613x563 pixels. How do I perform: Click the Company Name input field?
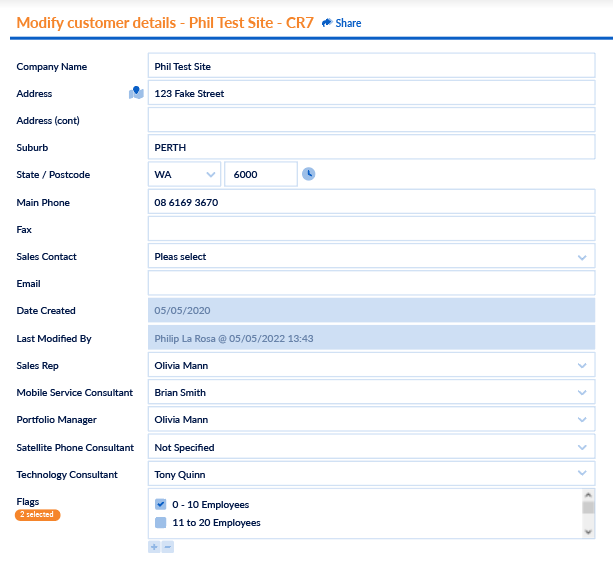click(x=371, y=66)
